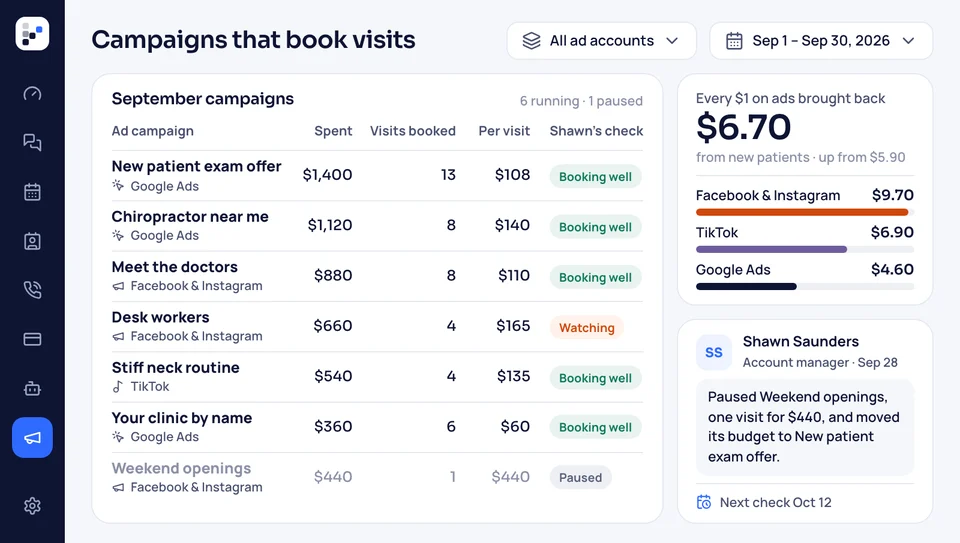Click Shawn Saunders' note about Weekend openings
Image resolution: width=960 pixels, height=543 pixels.
[804, 427]
